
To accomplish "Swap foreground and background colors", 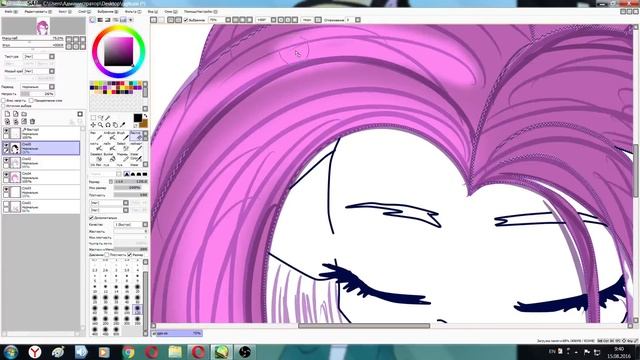I will (x=145, y=117).
